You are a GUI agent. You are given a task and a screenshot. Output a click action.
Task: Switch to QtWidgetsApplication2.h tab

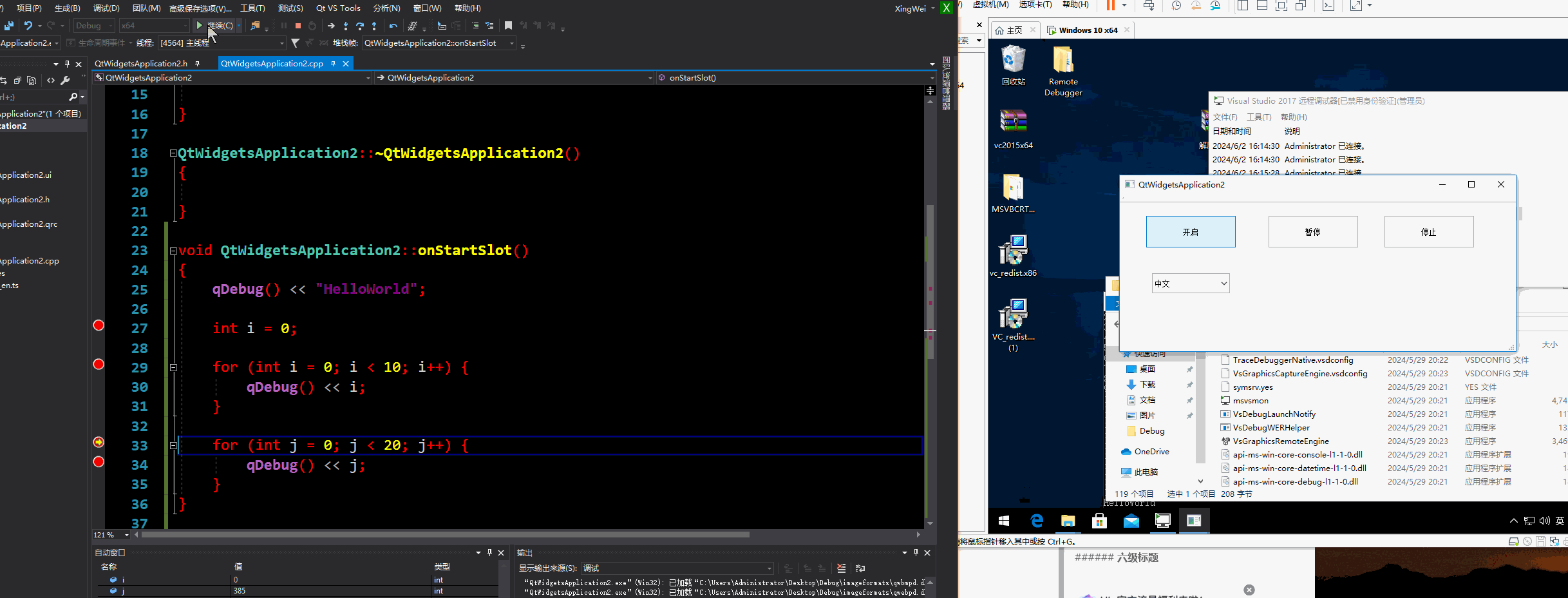141,63
